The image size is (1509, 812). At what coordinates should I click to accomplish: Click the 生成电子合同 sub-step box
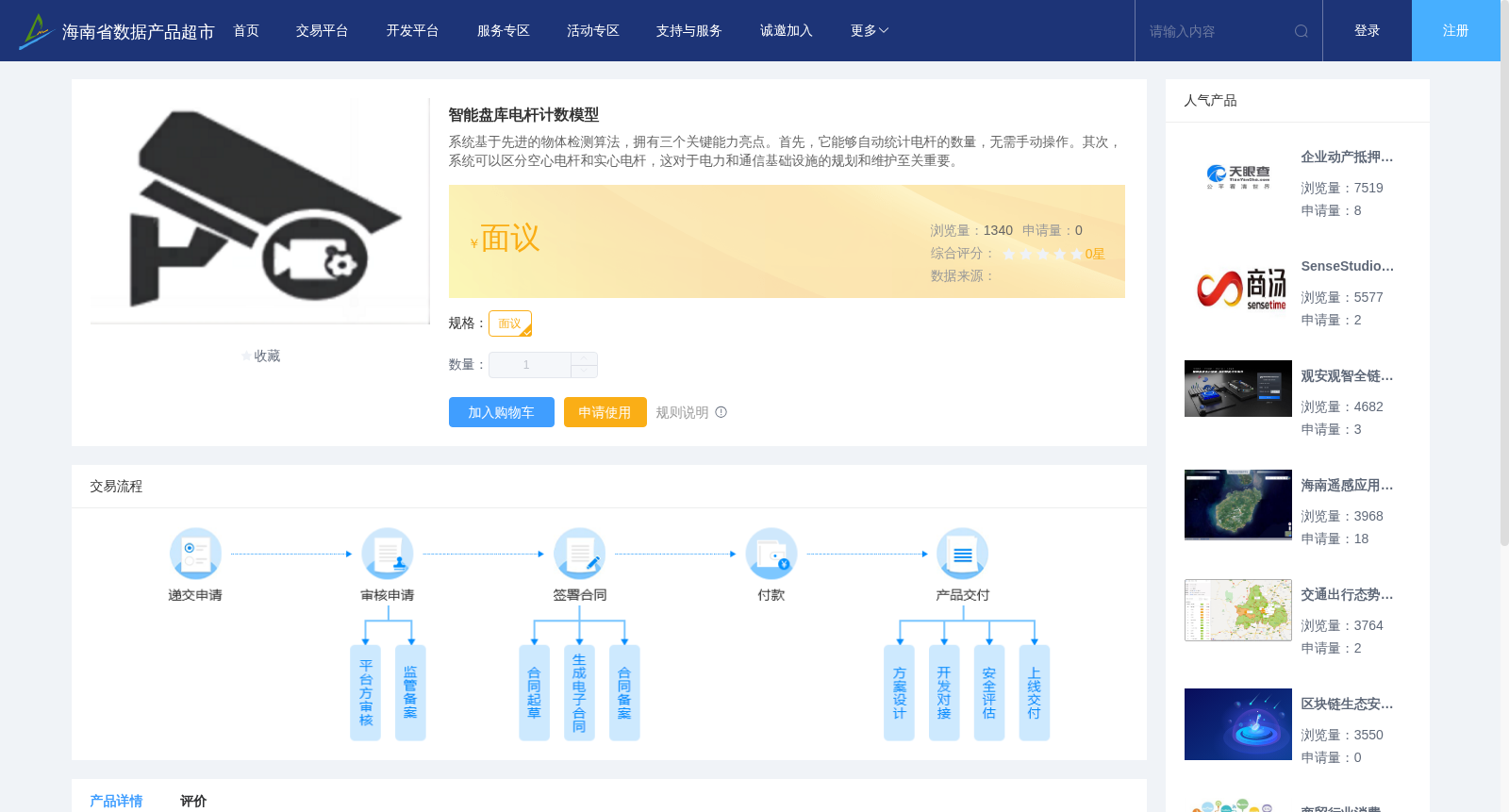pos(579,693)
